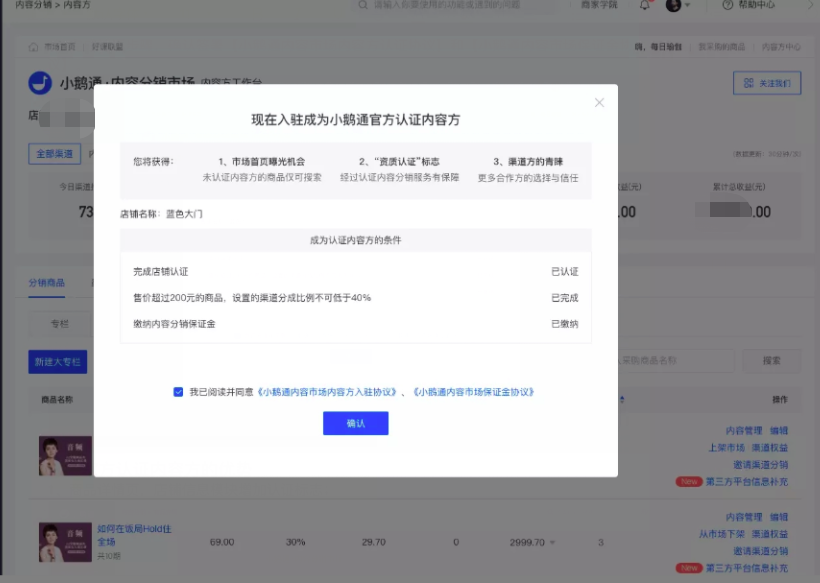Open 我采购的商品 in background page

coord(722,47)
